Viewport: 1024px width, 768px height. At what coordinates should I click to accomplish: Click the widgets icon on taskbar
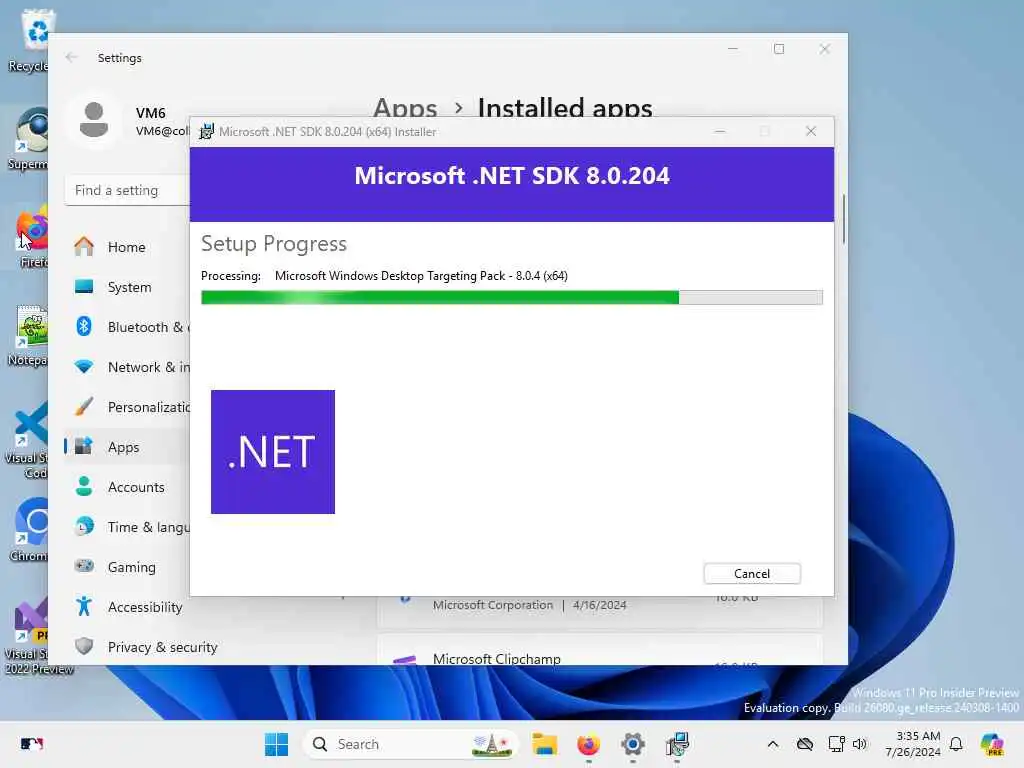pos(31,744)
